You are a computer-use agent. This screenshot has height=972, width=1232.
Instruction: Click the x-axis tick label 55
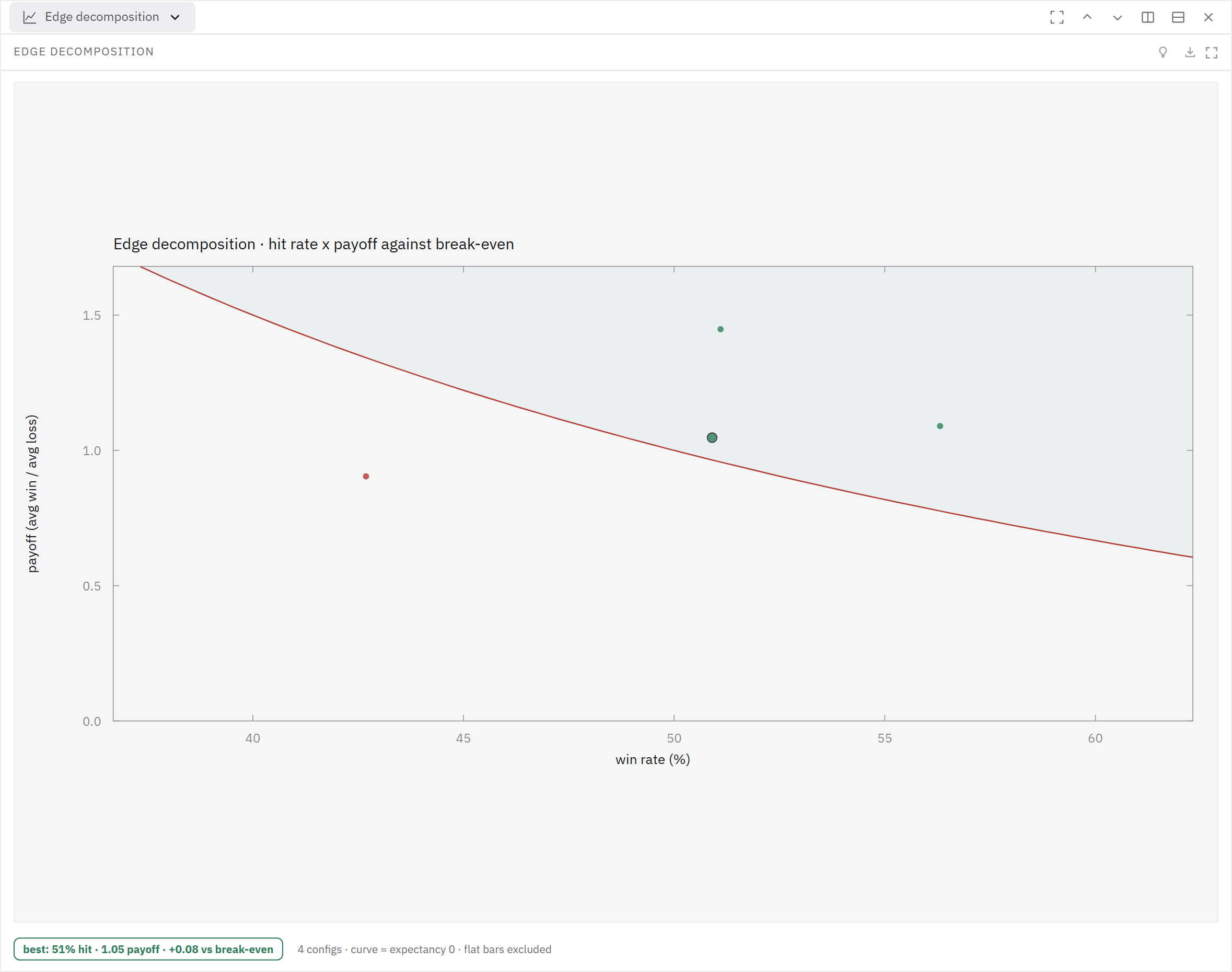tap(885, 738)
